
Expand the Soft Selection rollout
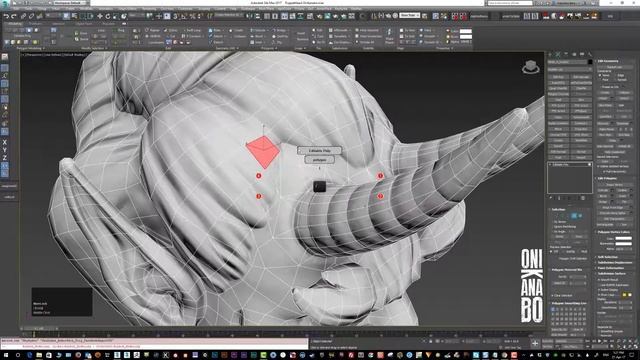point(608,257)
